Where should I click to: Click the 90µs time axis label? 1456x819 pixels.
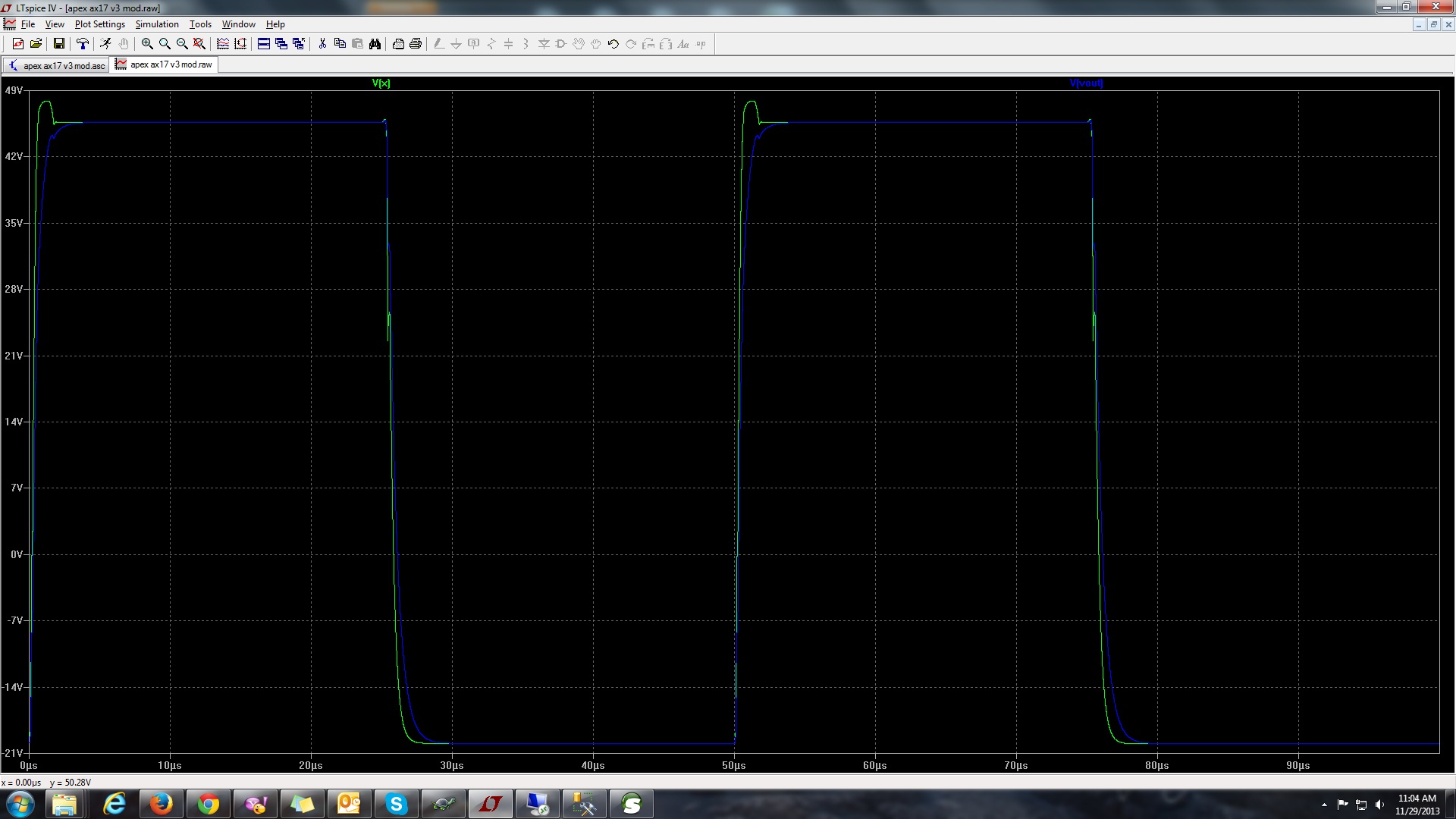pos(1298,765)
